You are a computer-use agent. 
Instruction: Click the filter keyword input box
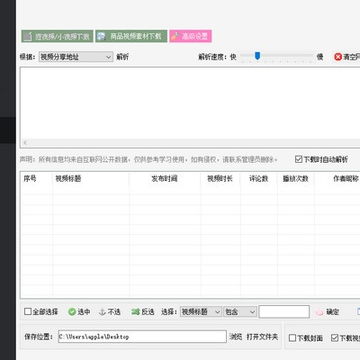click(x=284, y=312)
